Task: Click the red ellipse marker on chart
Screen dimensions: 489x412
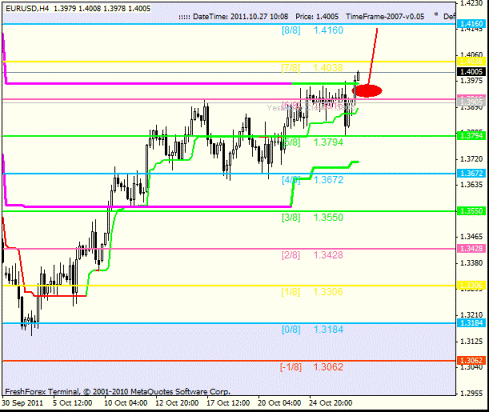Action: pyautogui.click(x=367, y=91)
